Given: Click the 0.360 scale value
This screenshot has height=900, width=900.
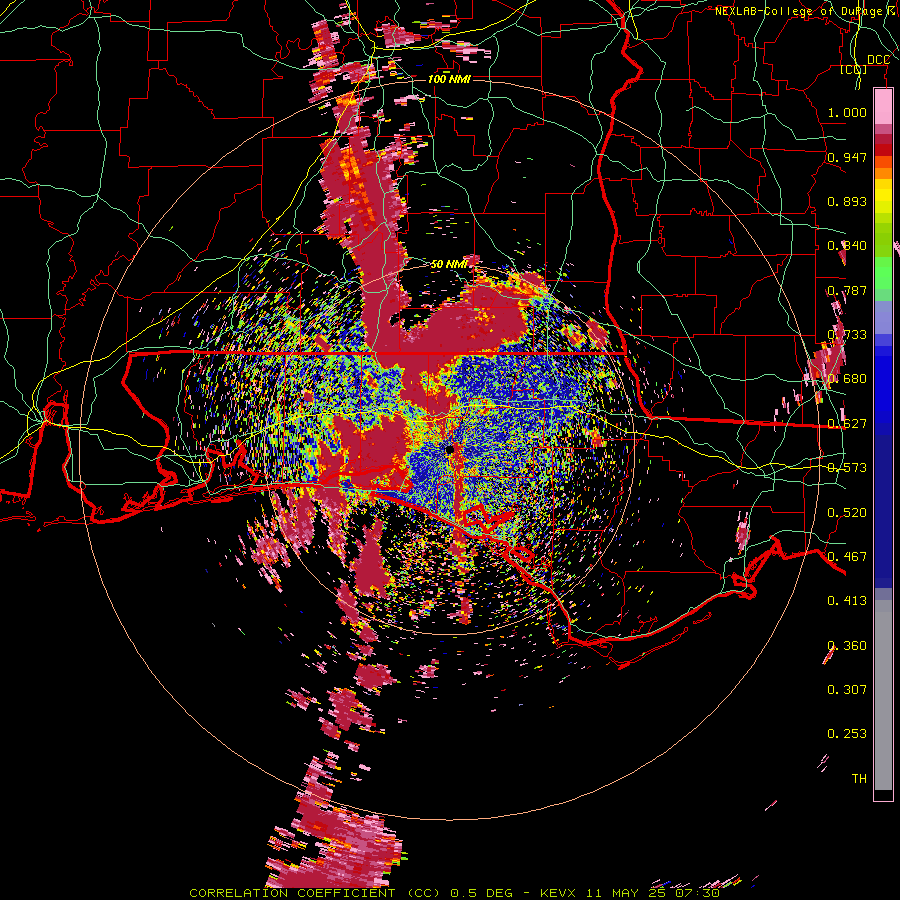Looking at the screenshot, I should point(847,646).
